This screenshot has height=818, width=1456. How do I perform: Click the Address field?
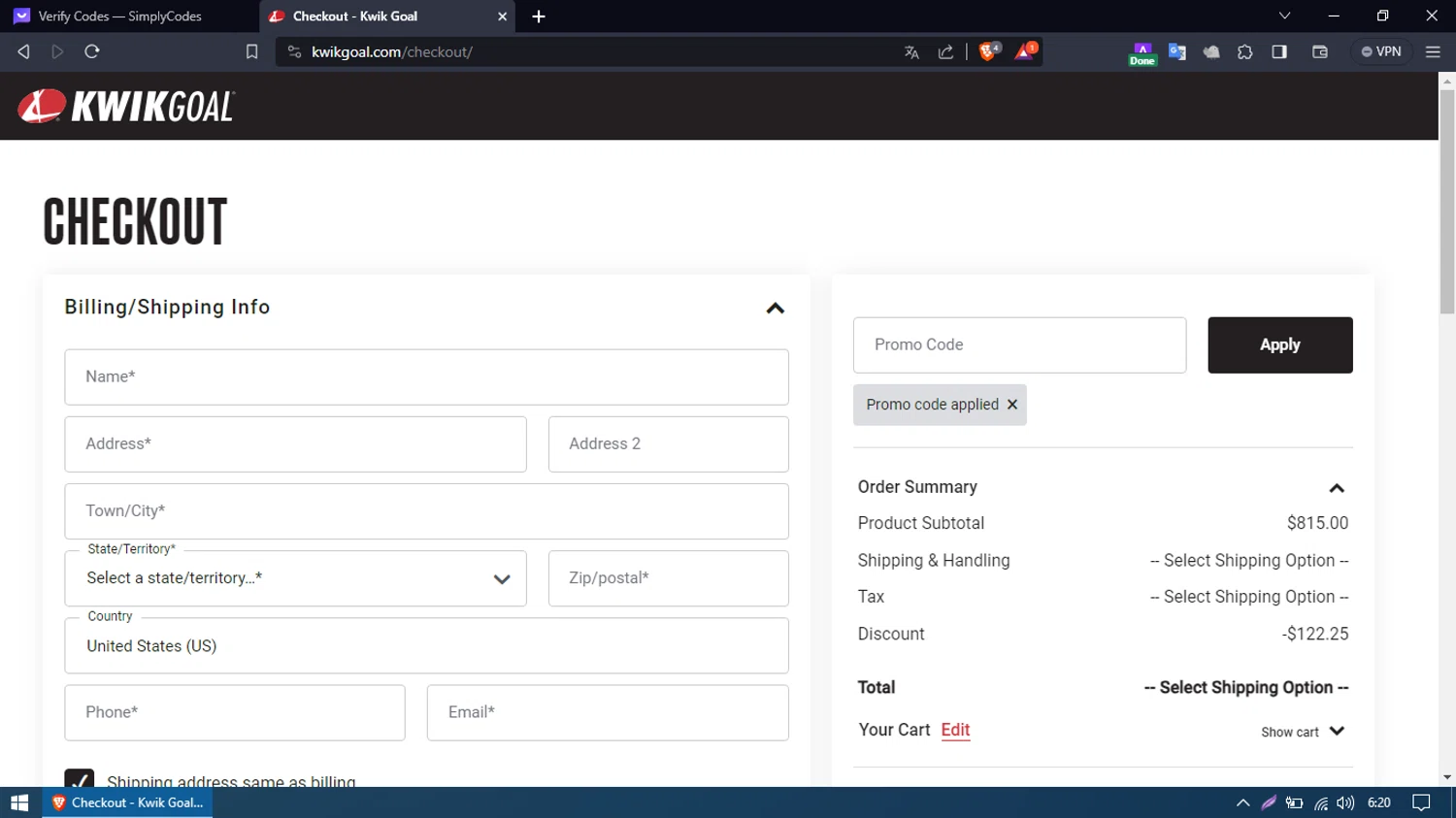point(295,443)
